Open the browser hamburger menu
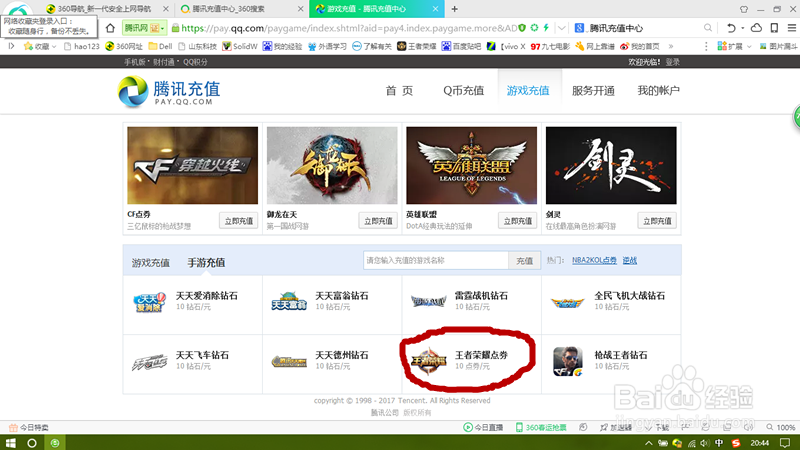The width and height of the screenshot is (800, 450). (792, 28)
